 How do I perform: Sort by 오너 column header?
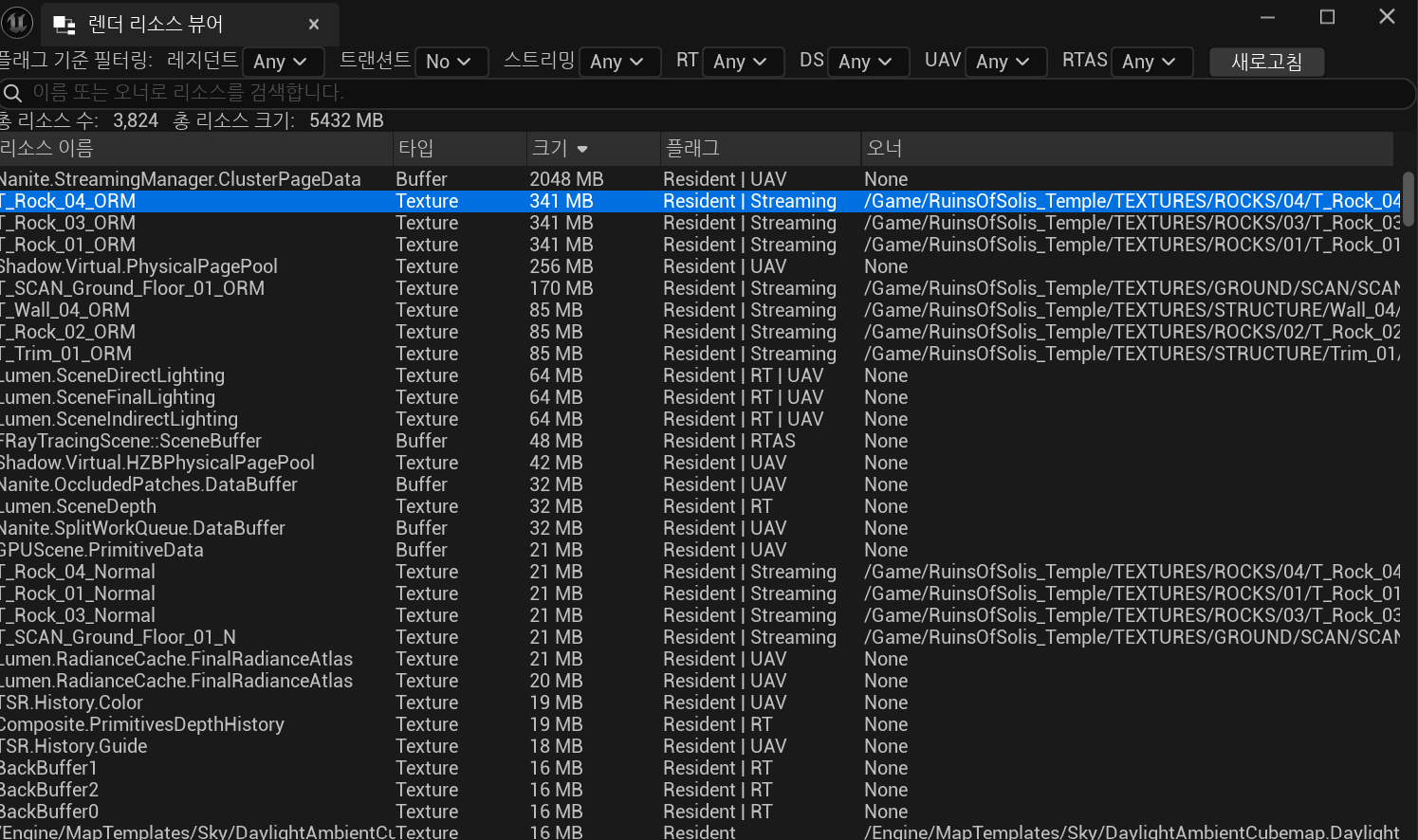pyautogui.click(x=1128, y=148)
